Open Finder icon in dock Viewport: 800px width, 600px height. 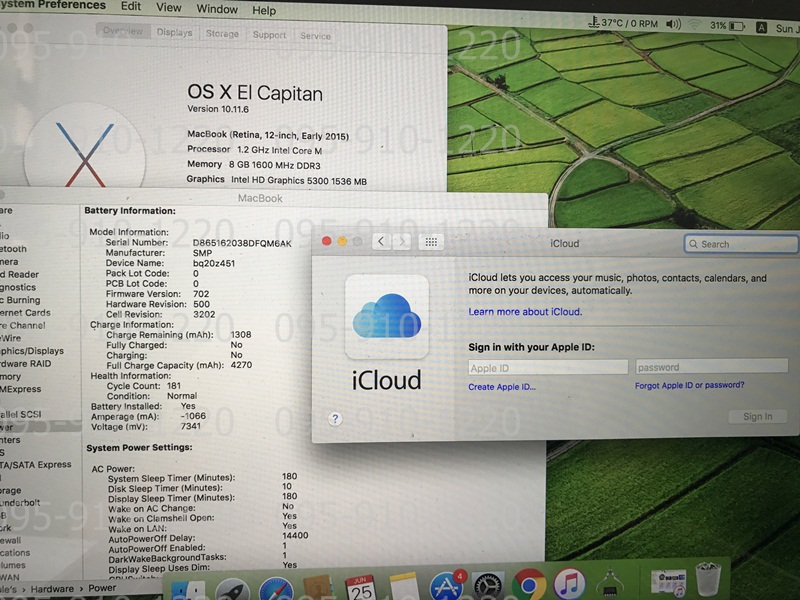click(188, 591)
